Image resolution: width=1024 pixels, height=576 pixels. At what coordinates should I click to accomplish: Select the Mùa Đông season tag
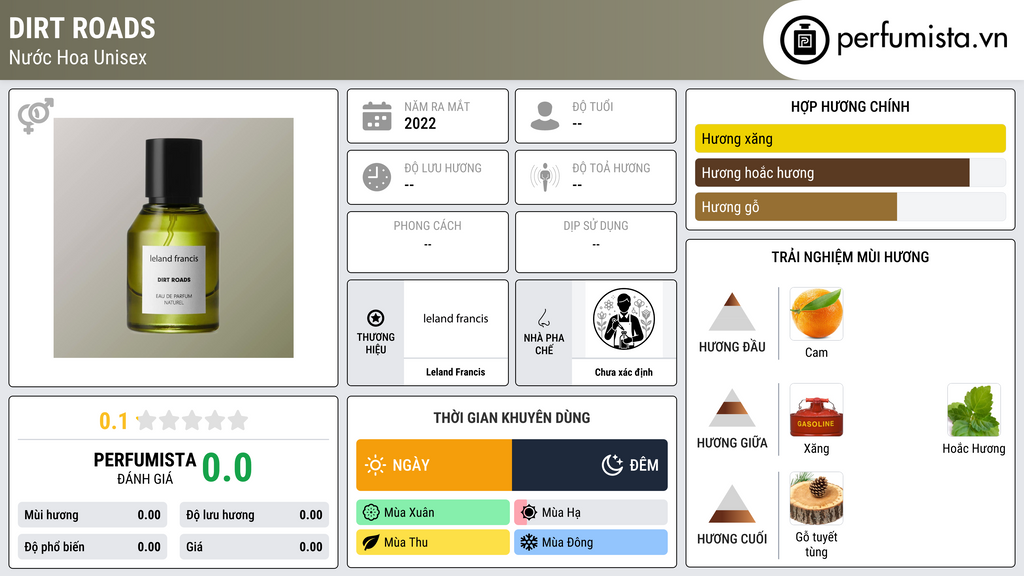[591, 542]
